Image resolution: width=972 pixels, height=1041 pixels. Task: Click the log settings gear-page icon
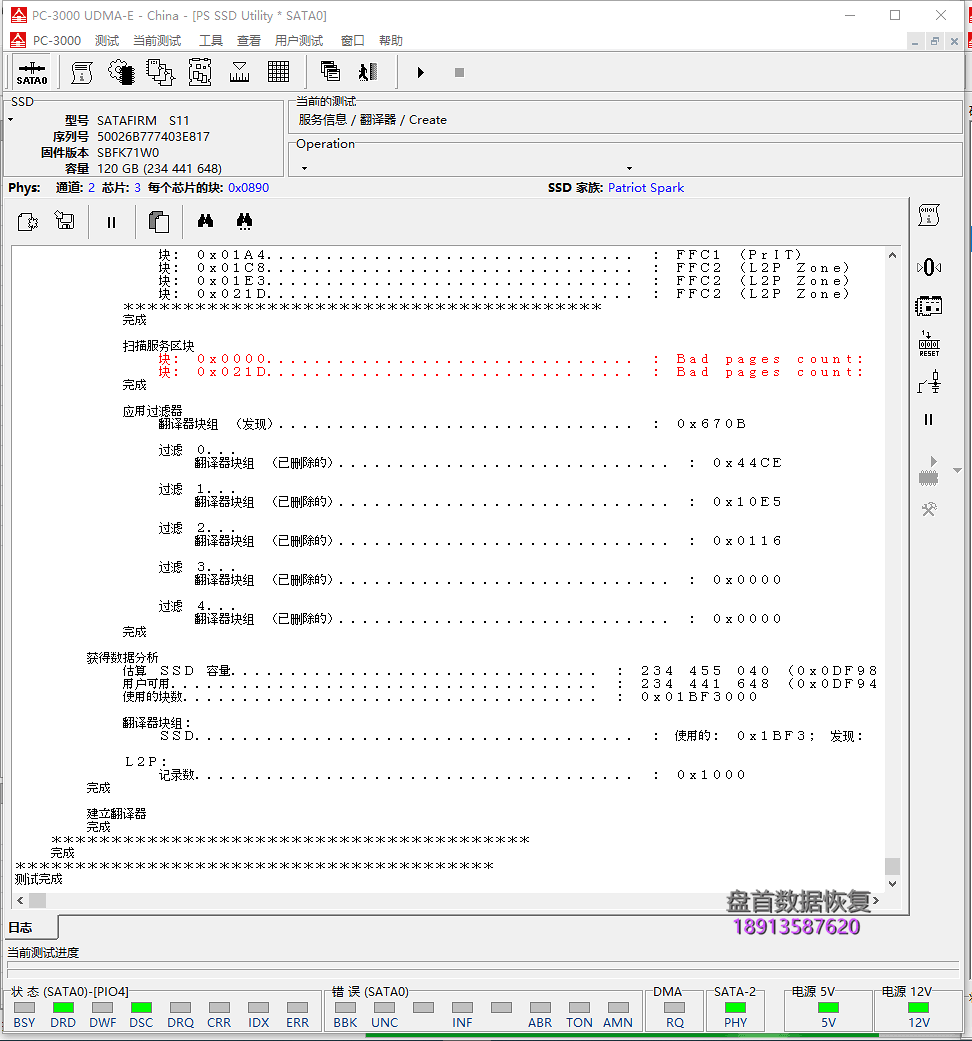(x=28, y=221)
